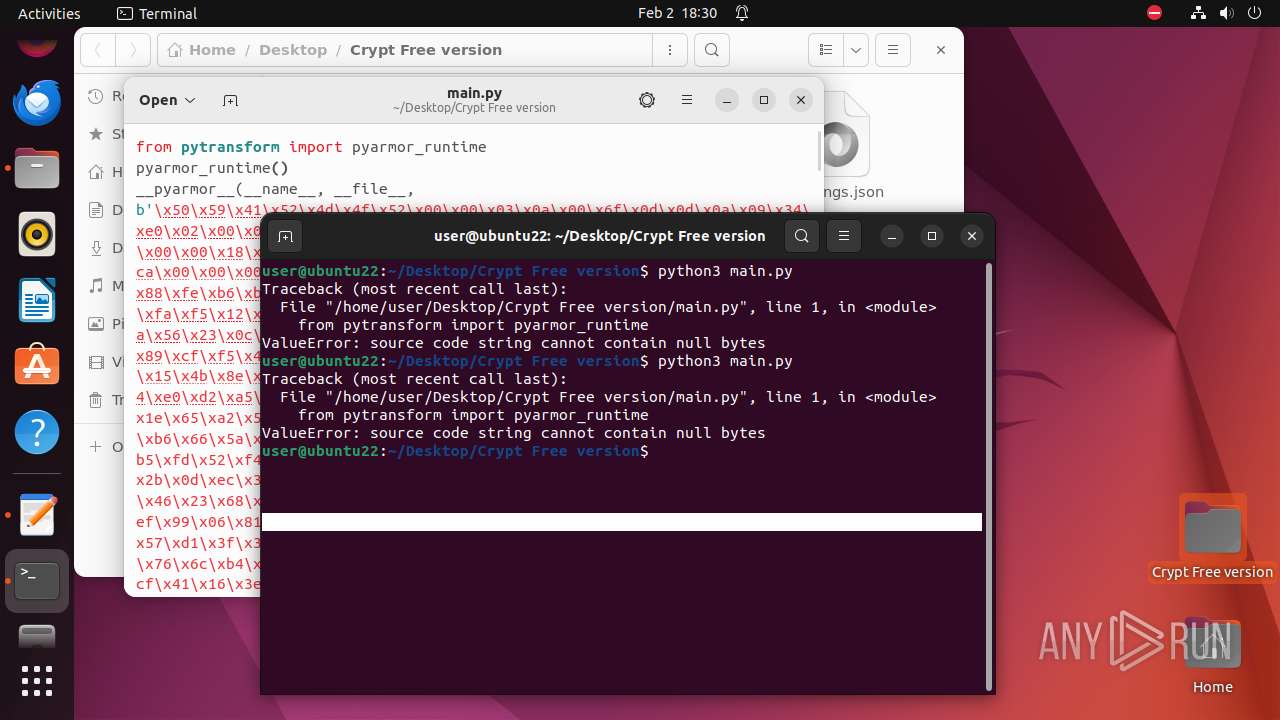1280x720 pixels.
Task: Switch Files to list view
Action: pyautogui.click(x=825, y=50)
